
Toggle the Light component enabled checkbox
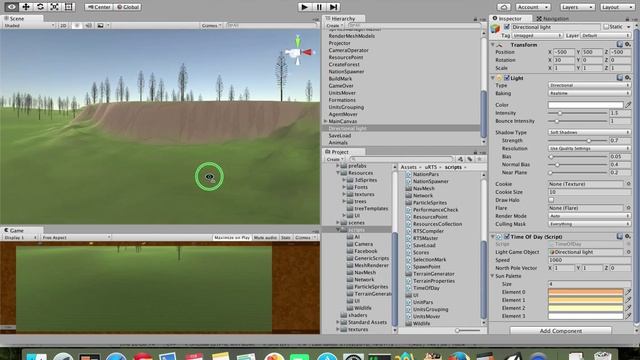[x=507, y=78]
